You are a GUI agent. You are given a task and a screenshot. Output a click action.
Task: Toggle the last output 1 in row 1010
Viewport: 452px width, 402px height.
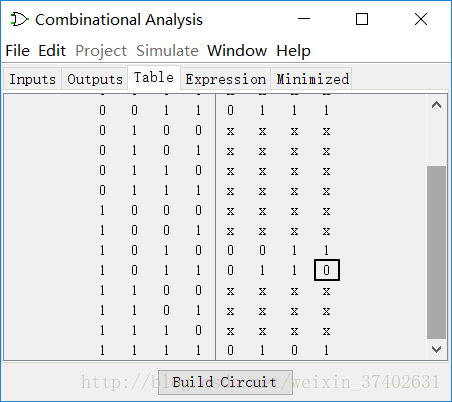pyautogui.click(x=326, y=250)
